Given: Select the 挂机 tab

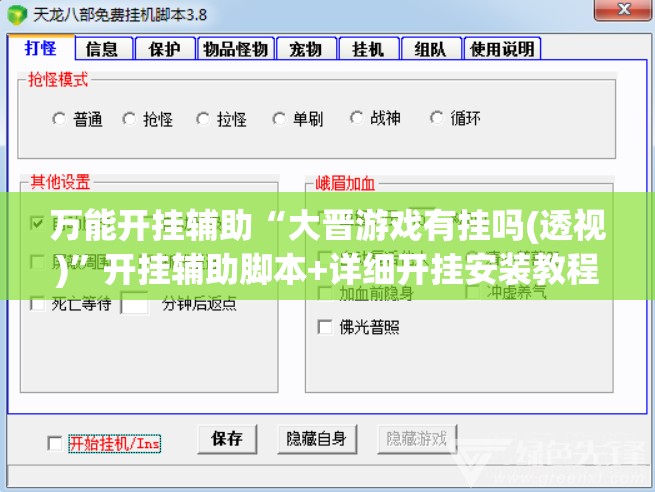Looking at the screenshot, I should point(369,49).
